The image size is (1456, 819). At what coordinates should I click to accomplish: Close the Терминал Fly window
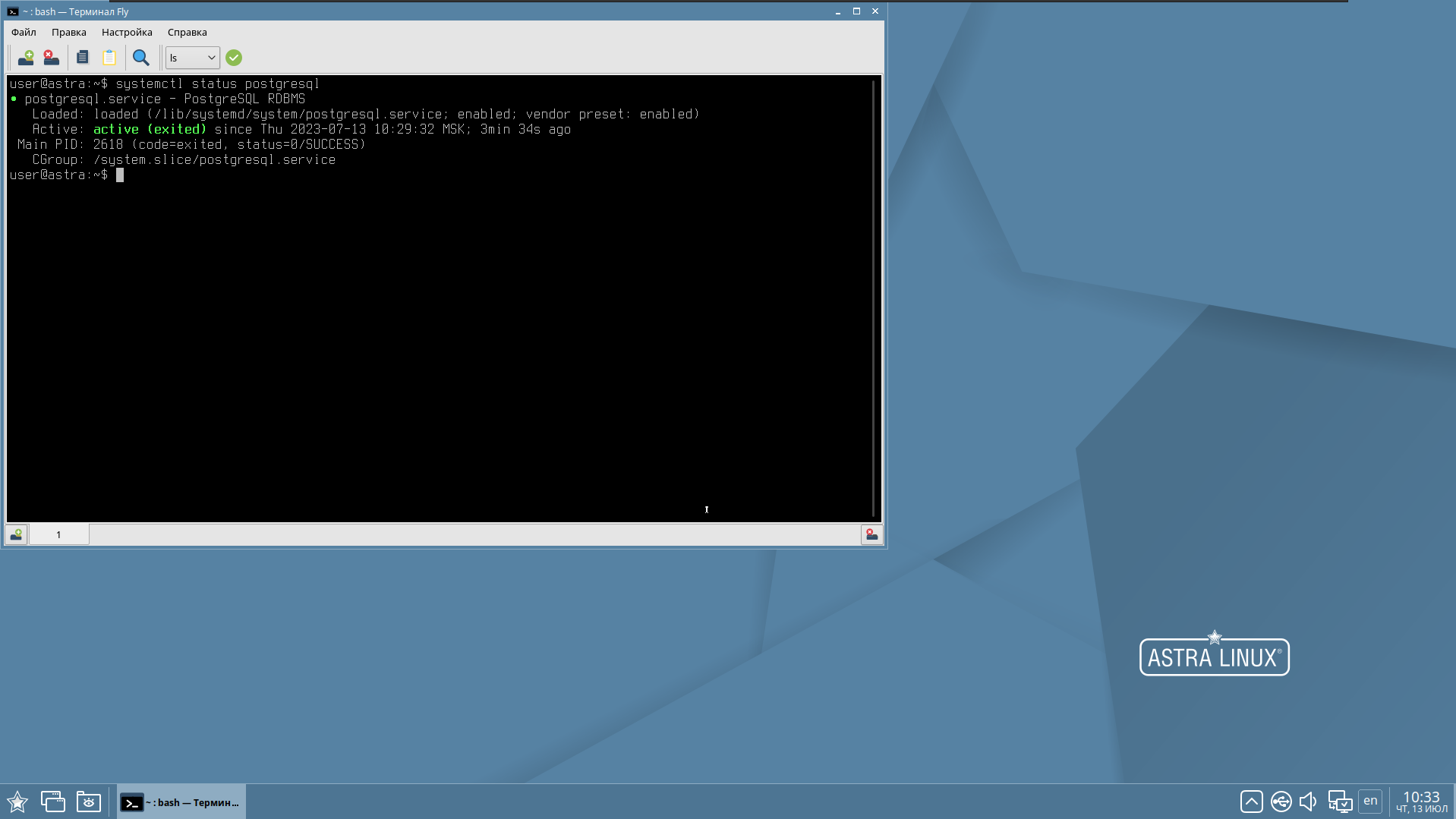[x=875, y=11]
